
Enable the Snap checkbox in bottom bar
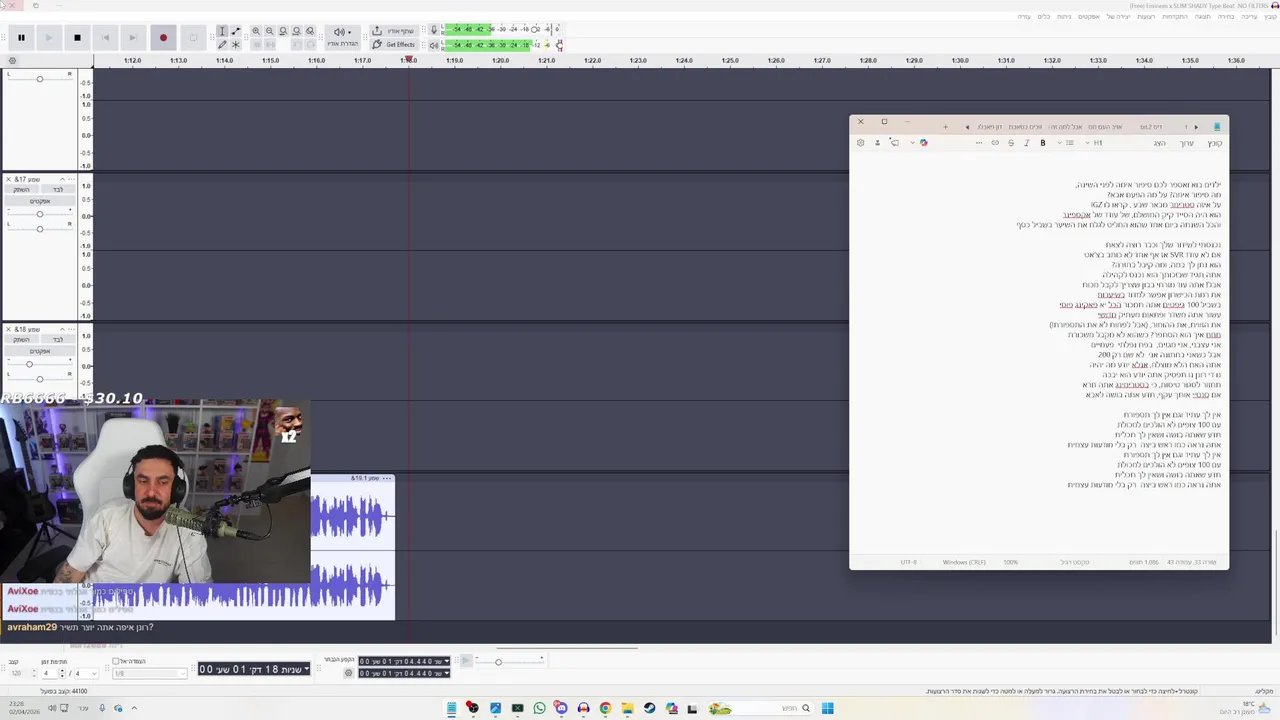116,662
